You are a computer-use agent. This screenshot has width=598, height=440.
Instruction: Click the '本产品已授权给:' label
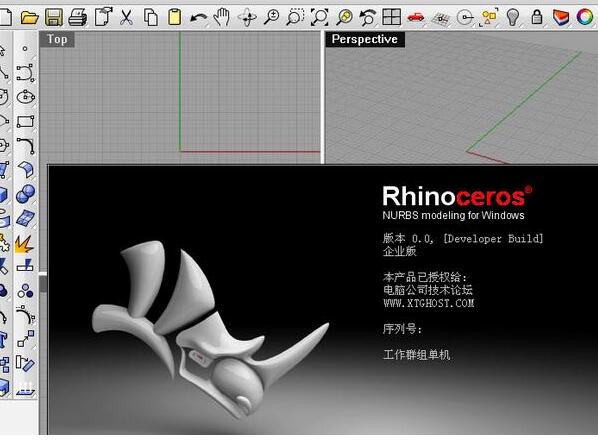(x=424, y=277)
